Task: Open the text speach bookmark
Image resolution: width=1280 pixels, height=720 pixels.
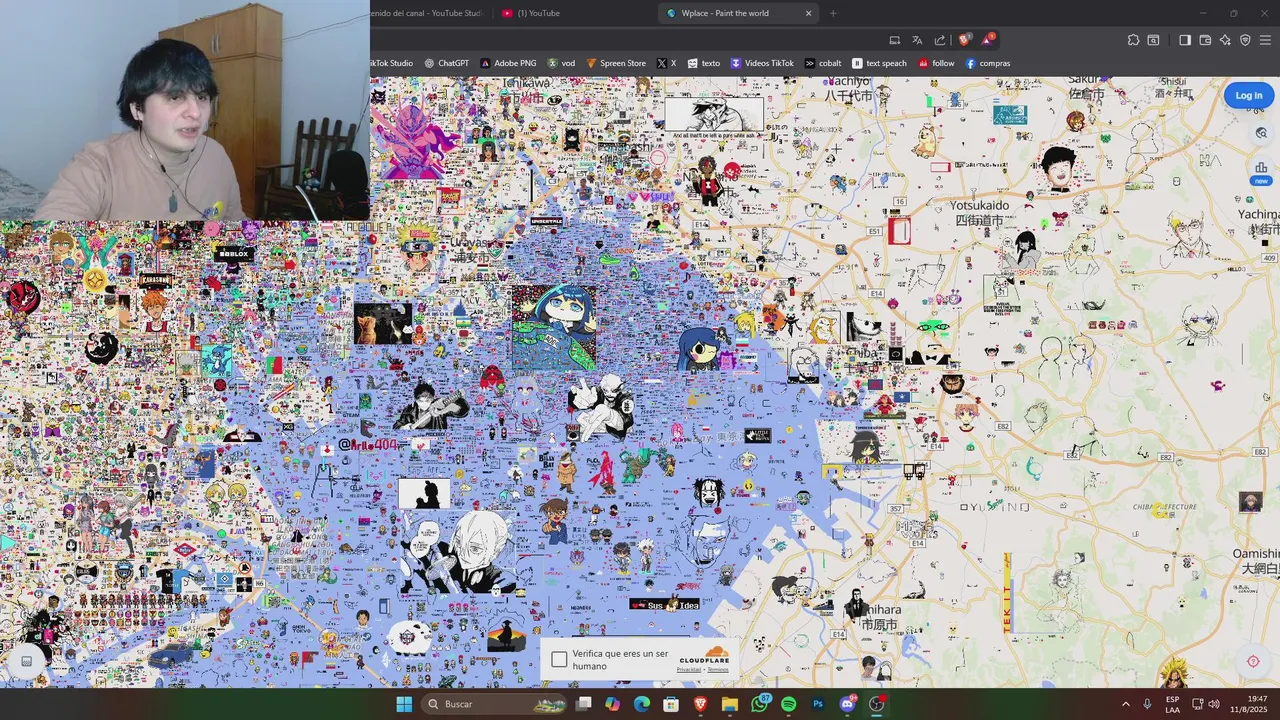Action: 879,63
